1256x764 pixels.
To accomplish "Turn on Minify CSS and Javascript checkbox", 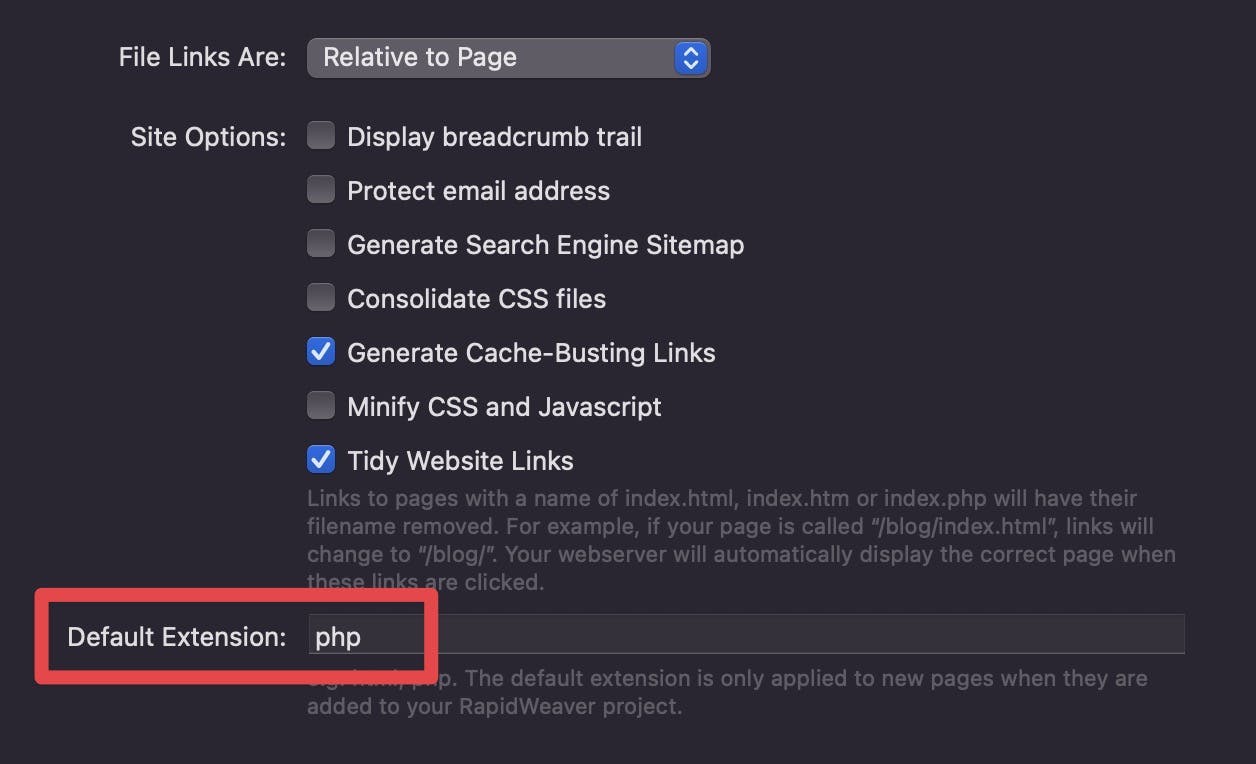I will (321, 406).
